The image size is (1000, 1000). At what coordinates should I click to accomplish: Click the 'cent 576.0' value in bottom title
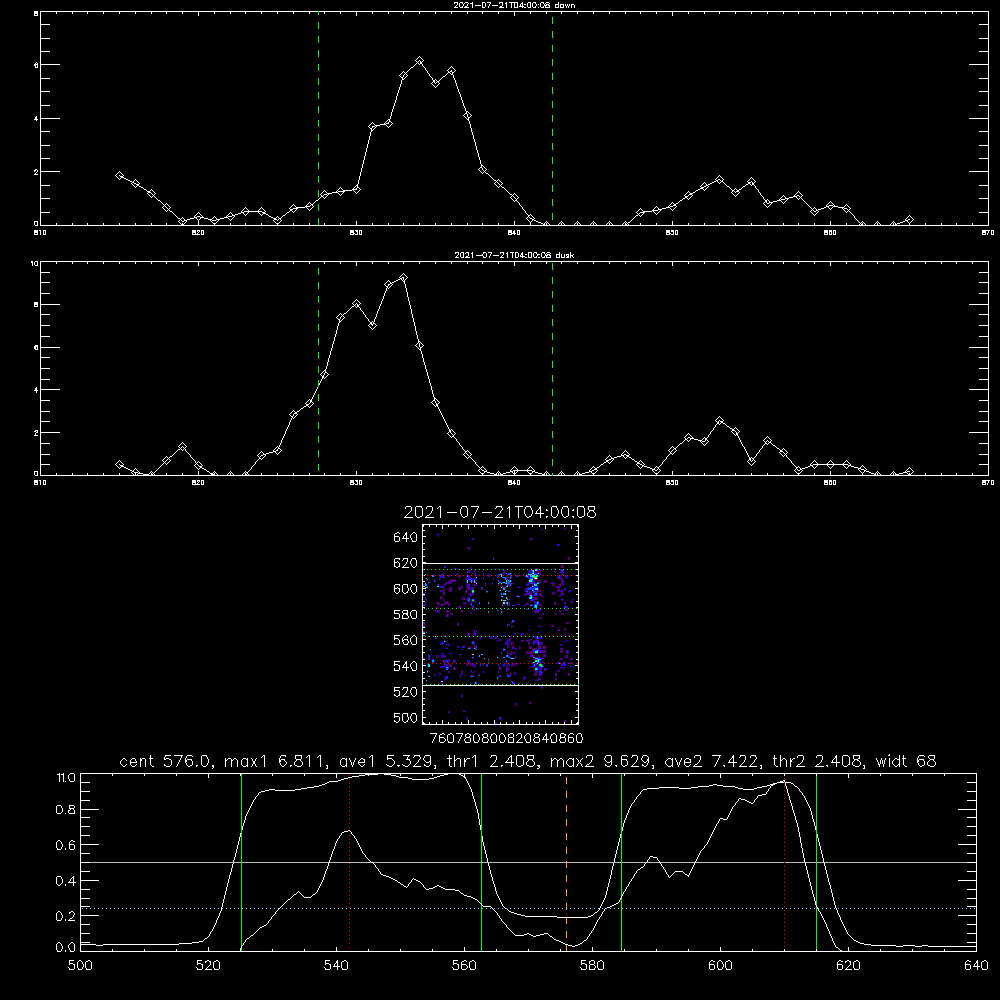point(163,761)
